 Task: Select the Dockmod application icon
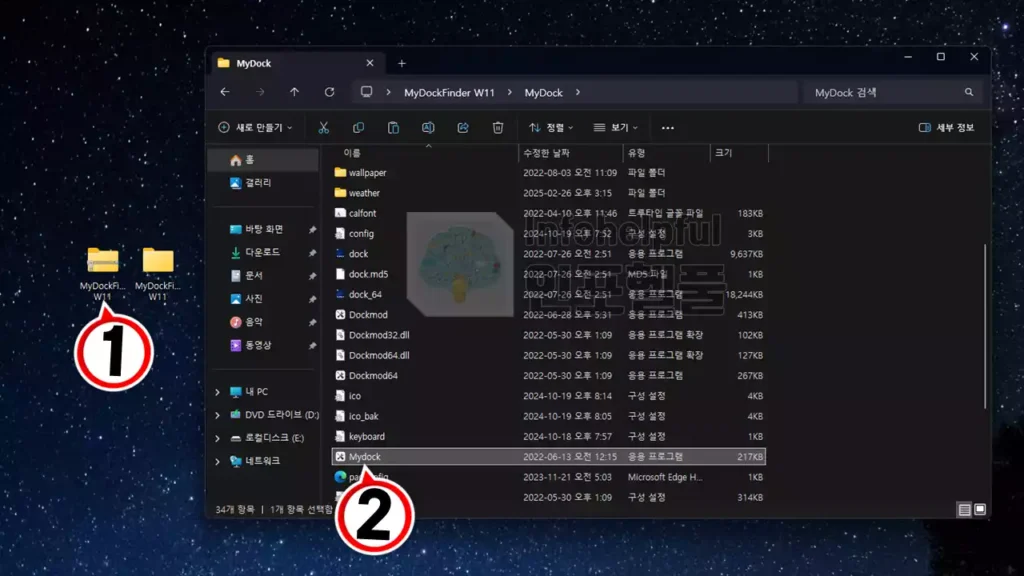340,315
